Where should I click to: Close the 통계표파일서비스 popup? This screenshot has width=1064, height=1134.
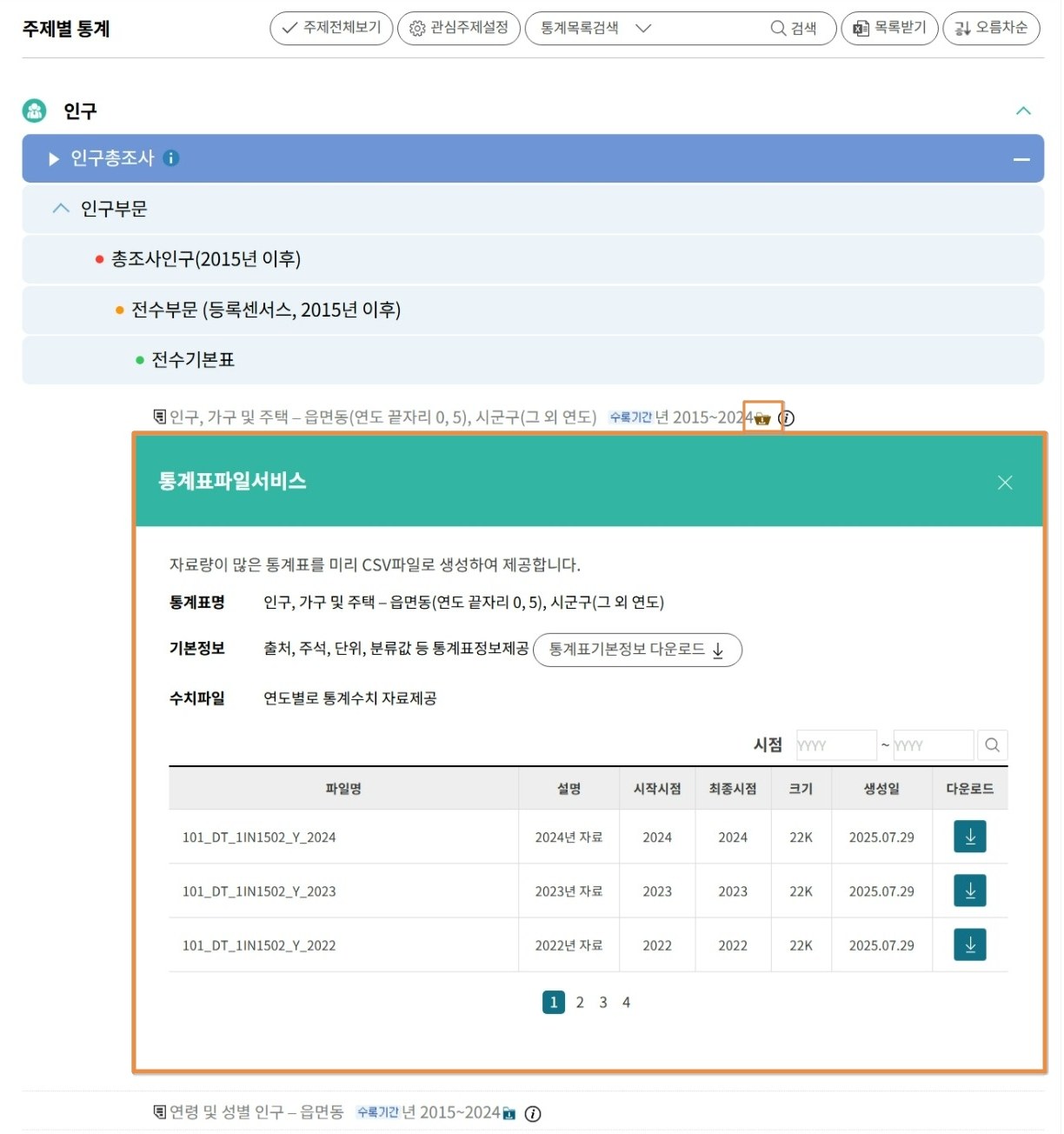pos(1005,483)
